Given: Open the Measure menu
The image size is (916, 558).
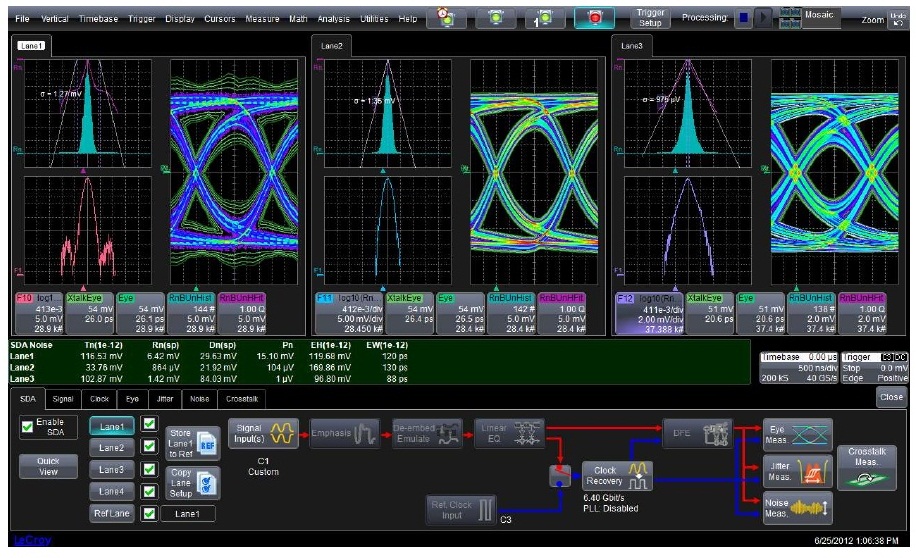Looking at the screenshot, I should [x=264, y=19].
